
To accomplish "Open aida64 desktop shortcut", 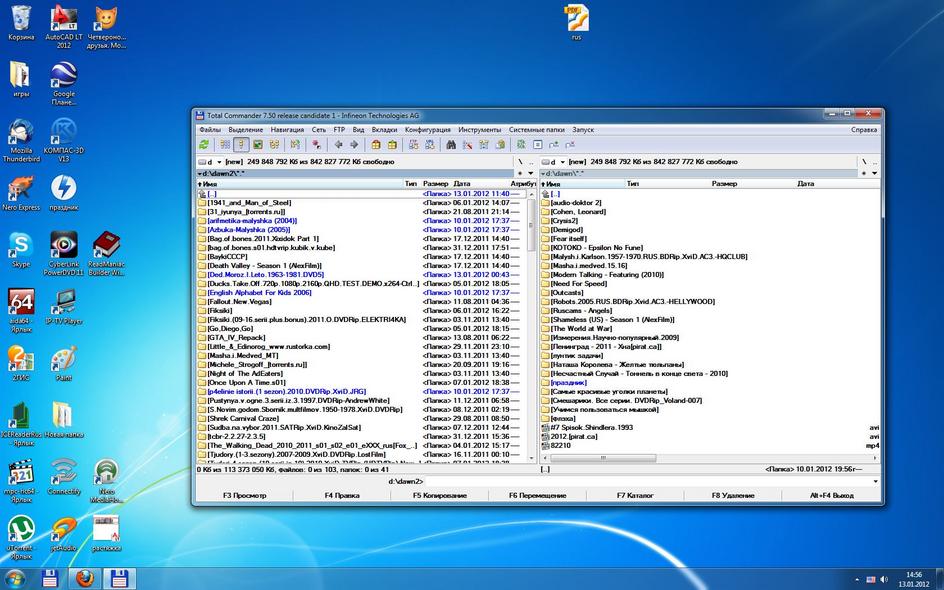I will 21,311.
